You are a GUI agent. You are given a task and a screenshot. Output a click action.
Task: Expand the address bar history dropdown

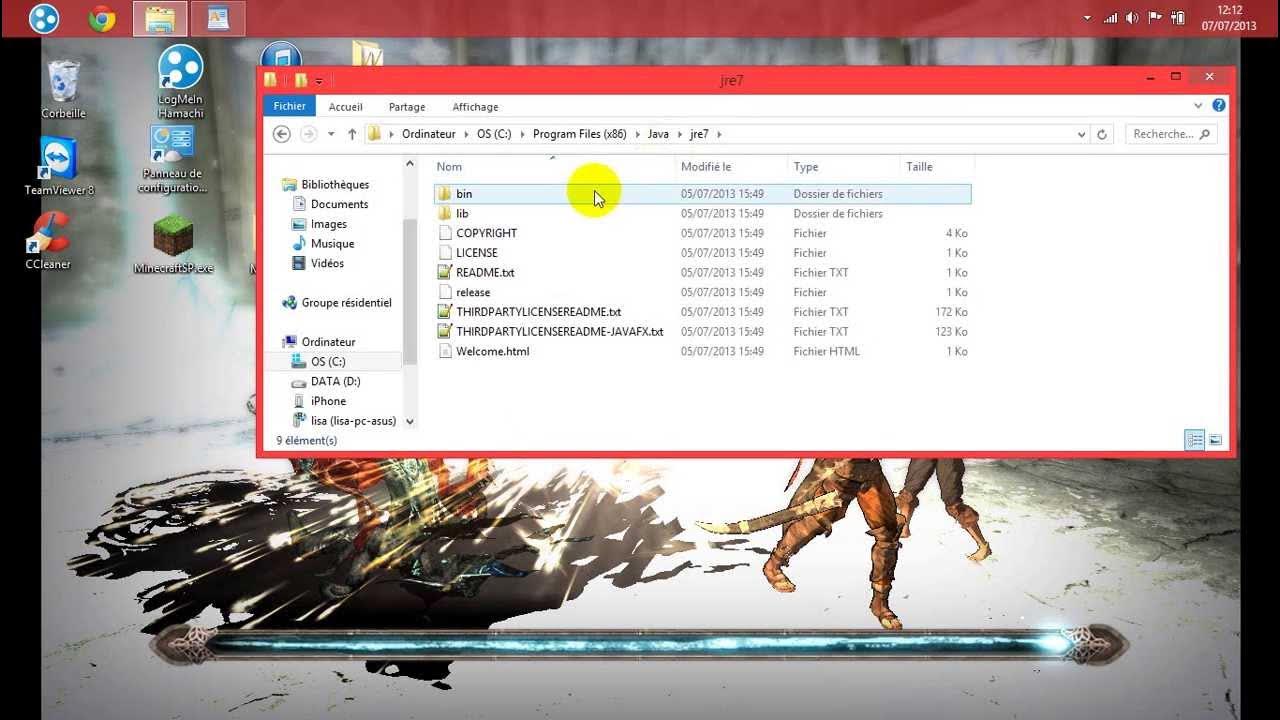pos(1081,134)
